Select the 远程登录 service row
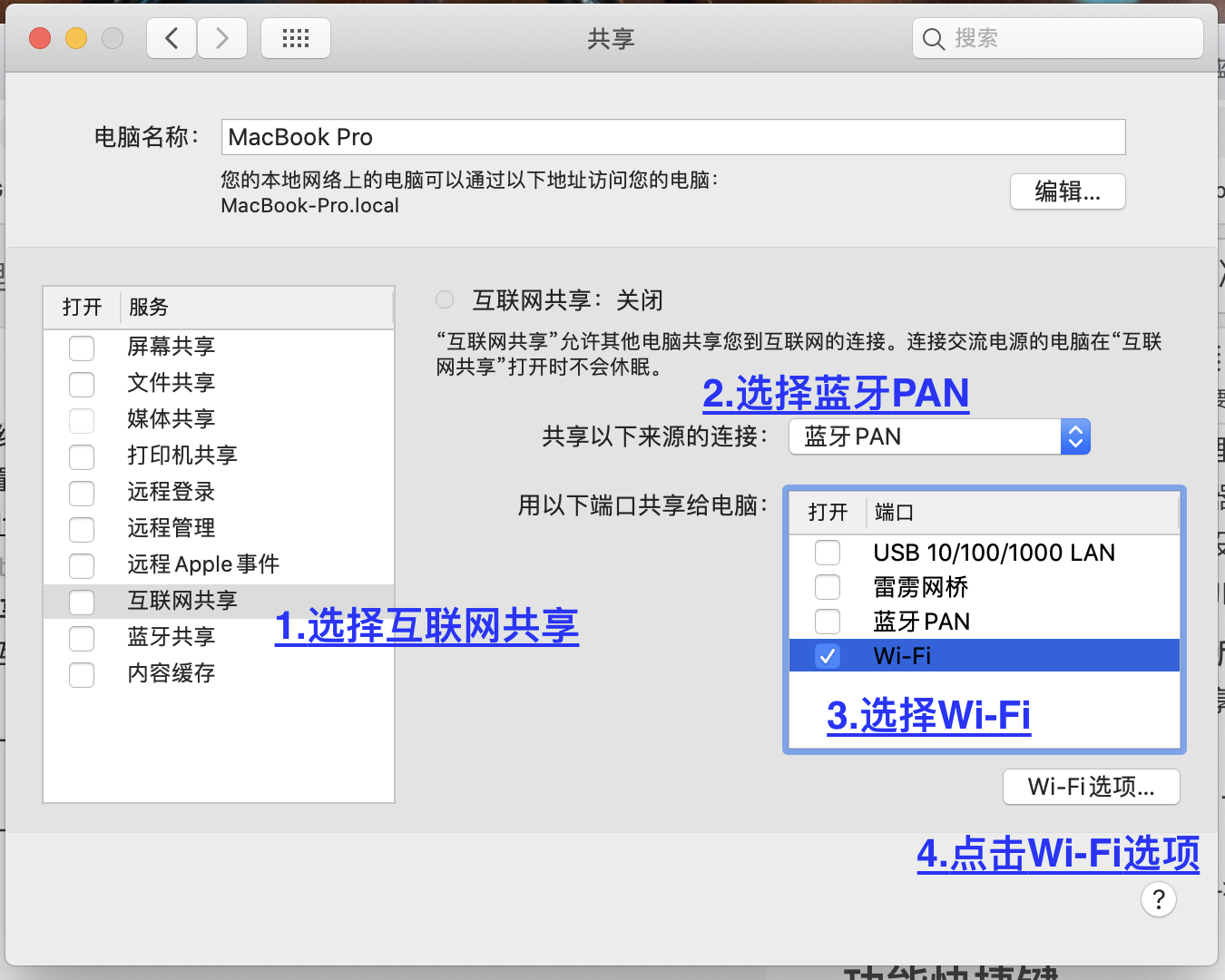Screen dimensions: 1225x980 pos(219,492)
